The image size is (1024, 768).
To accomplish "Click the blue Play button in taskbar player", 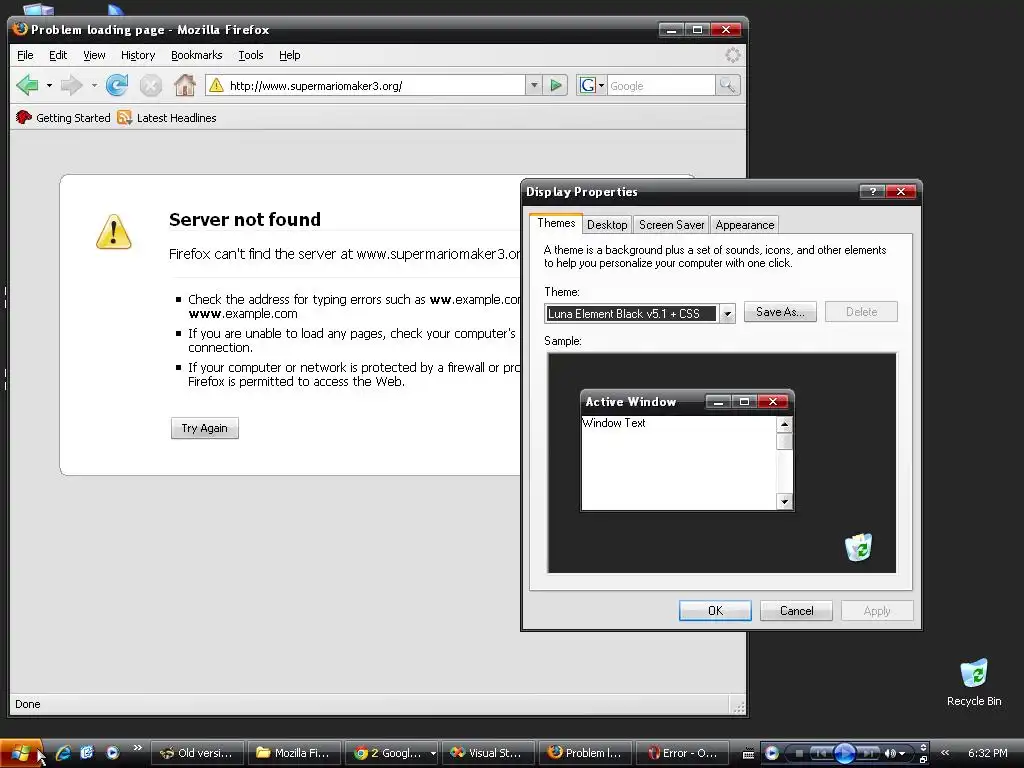I will point(844,753).
